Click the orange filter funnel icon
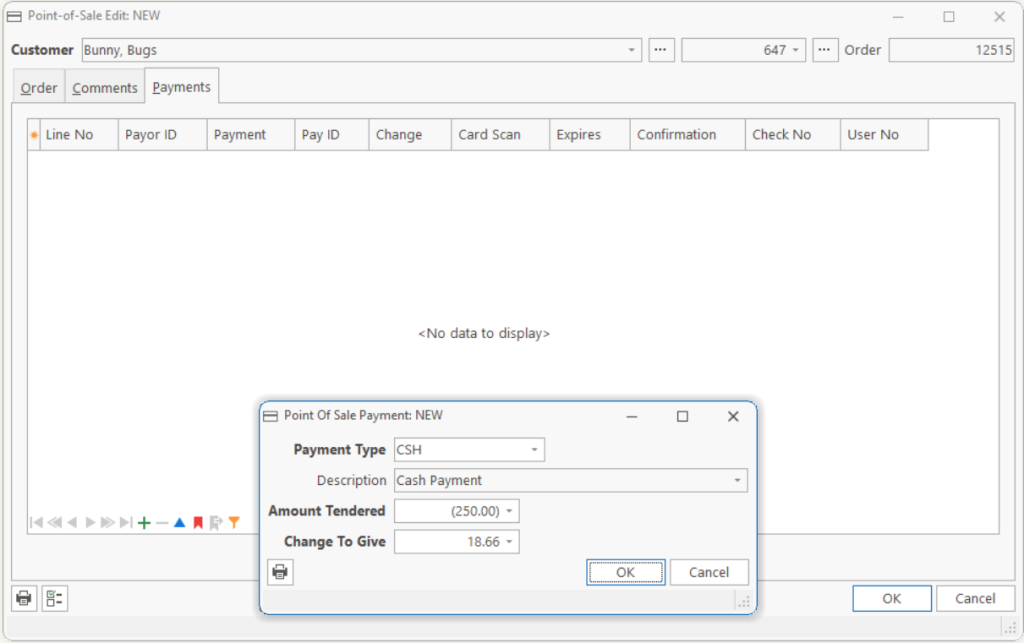This screenshot has width=1024, height=643. (x=234, y=522)
